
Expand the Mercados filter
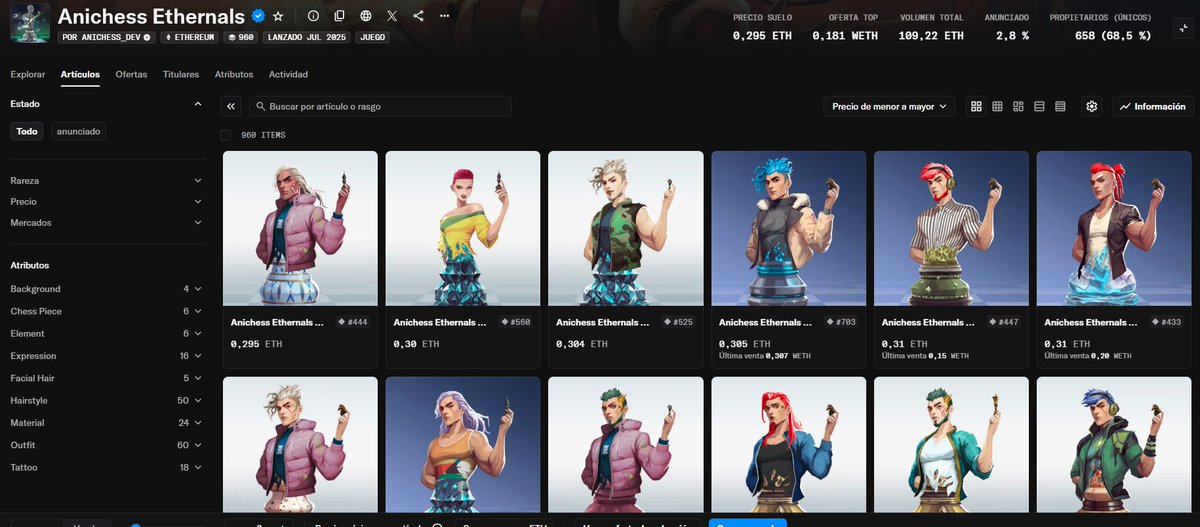[106, 223]
